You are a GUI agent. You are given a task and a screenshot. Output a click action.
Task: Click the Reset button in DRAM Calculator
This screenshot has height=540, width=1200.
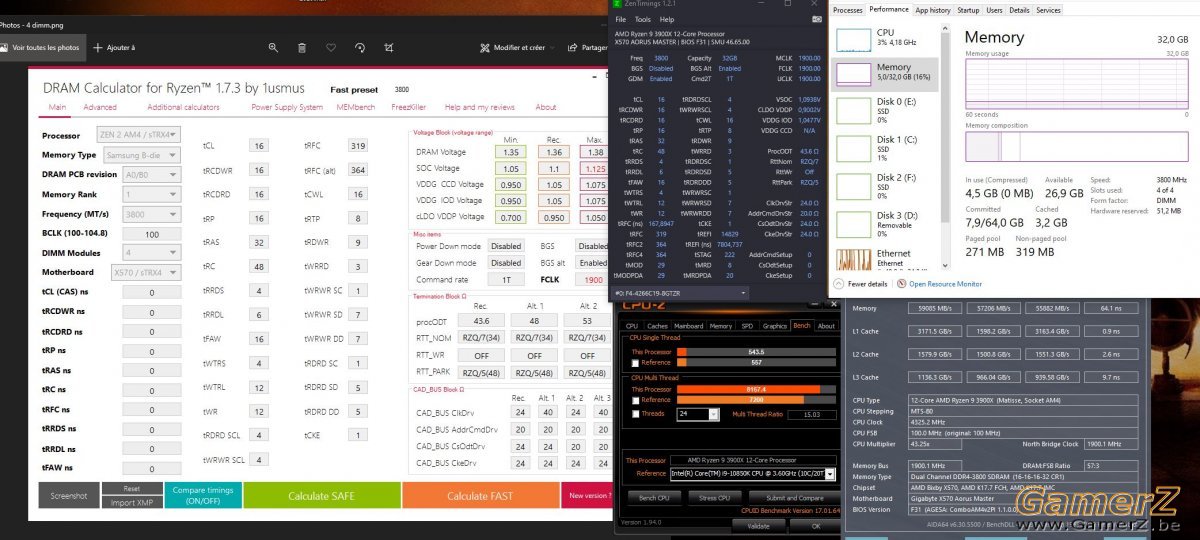(131, 488)
